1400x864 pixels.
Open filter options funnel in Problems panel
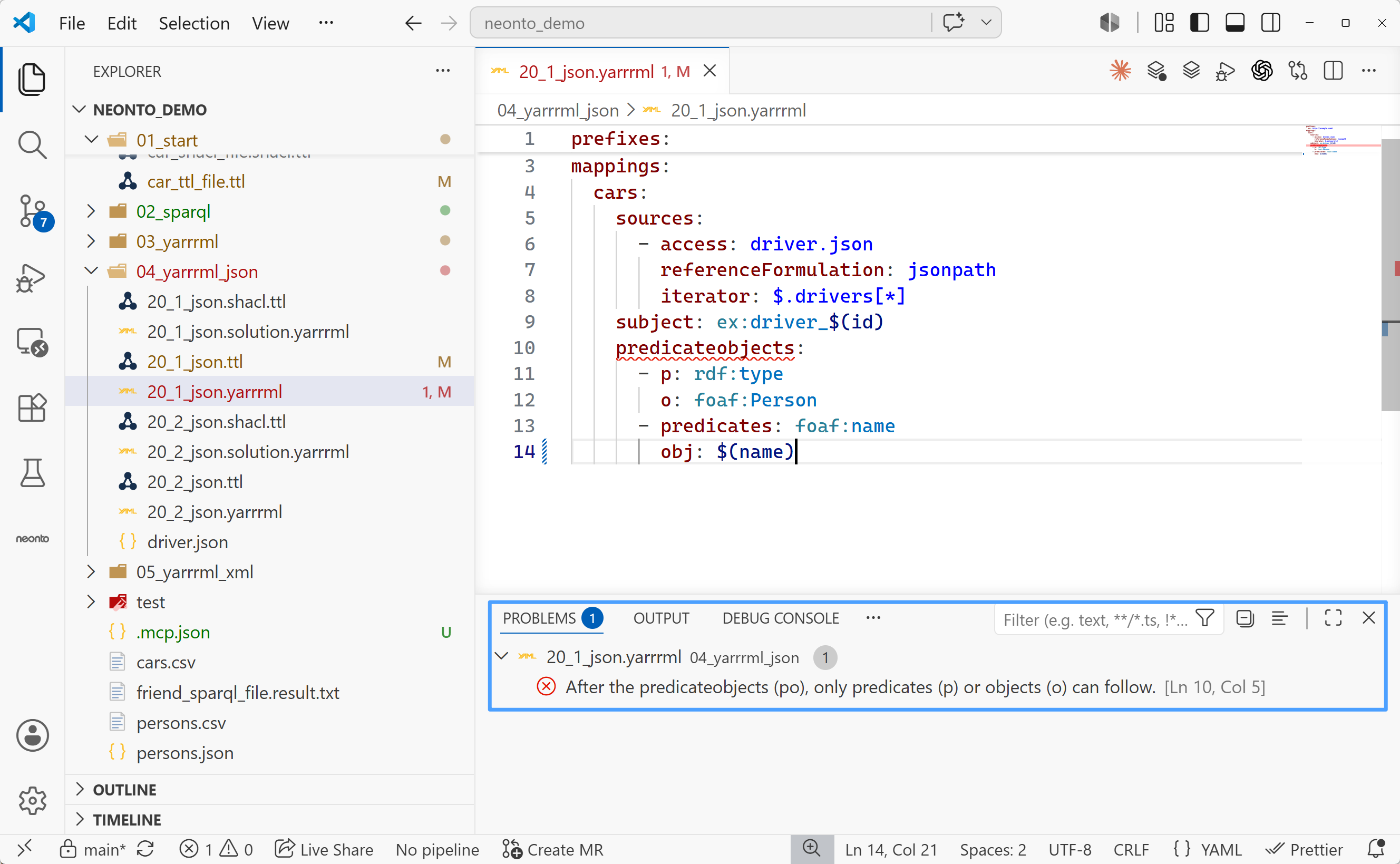pyautogui.click(x=1205, y=618)
